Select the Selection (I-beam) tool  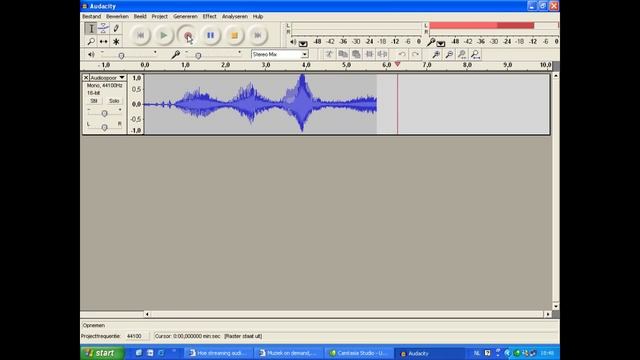click(x=91, y=28)
